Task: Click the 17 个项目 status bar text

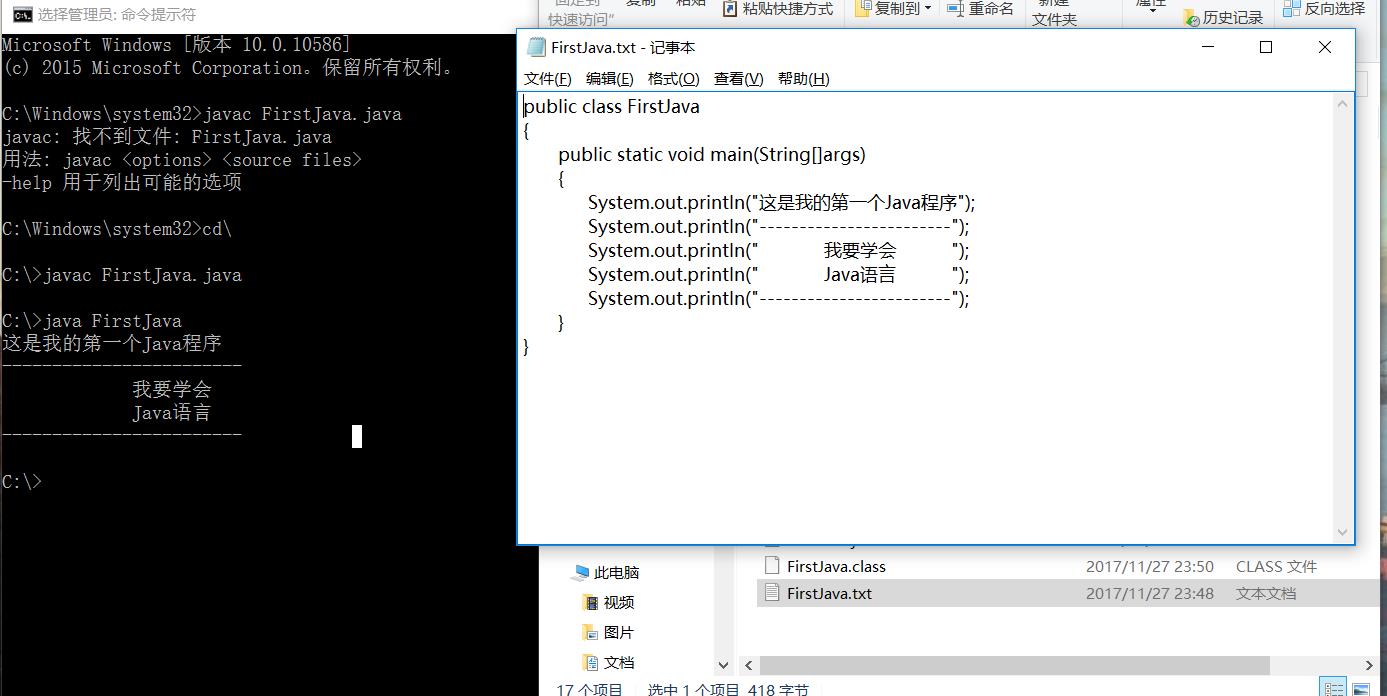Action: click(589, 689)
